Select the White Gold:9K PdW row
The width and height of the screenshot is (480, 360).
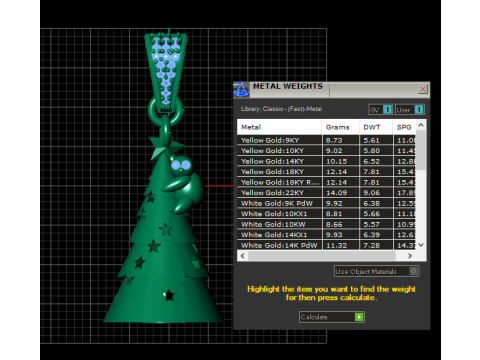click(326, 203)
